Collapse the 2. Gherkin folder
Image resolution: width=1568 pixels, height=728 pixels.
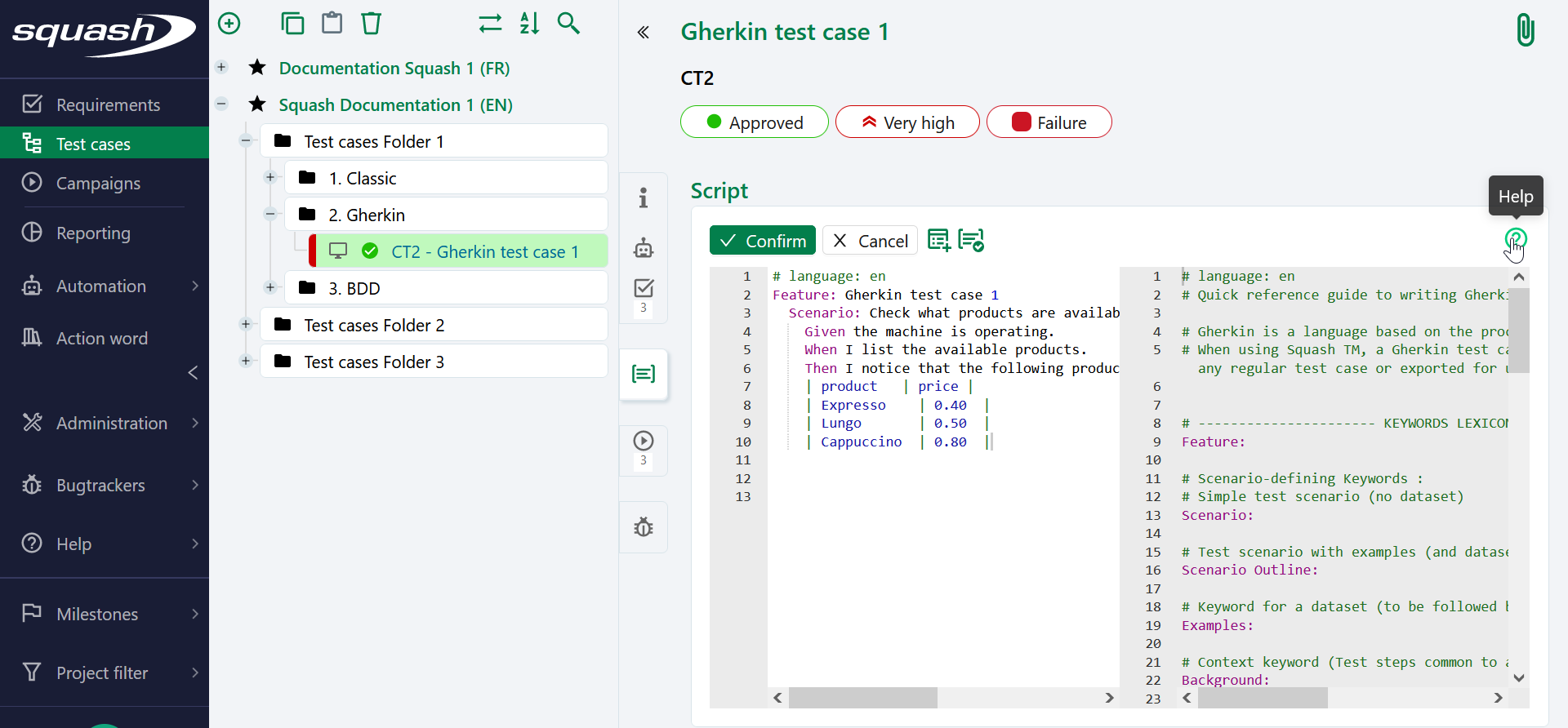pyautogui.click(x=270, y=215)
